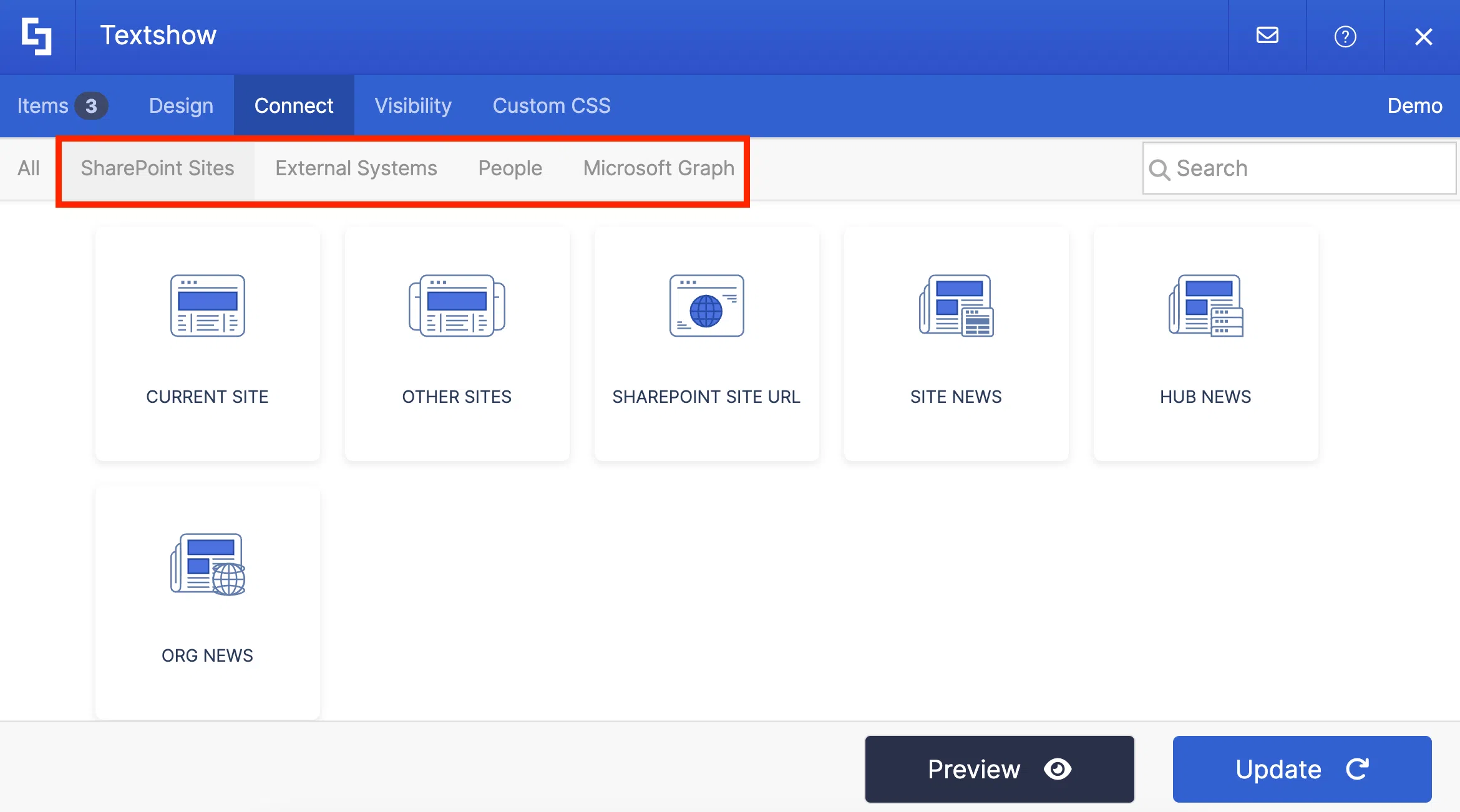1460x812 pixels.
Task: Open the Design tab
Action: coord(181,106)
